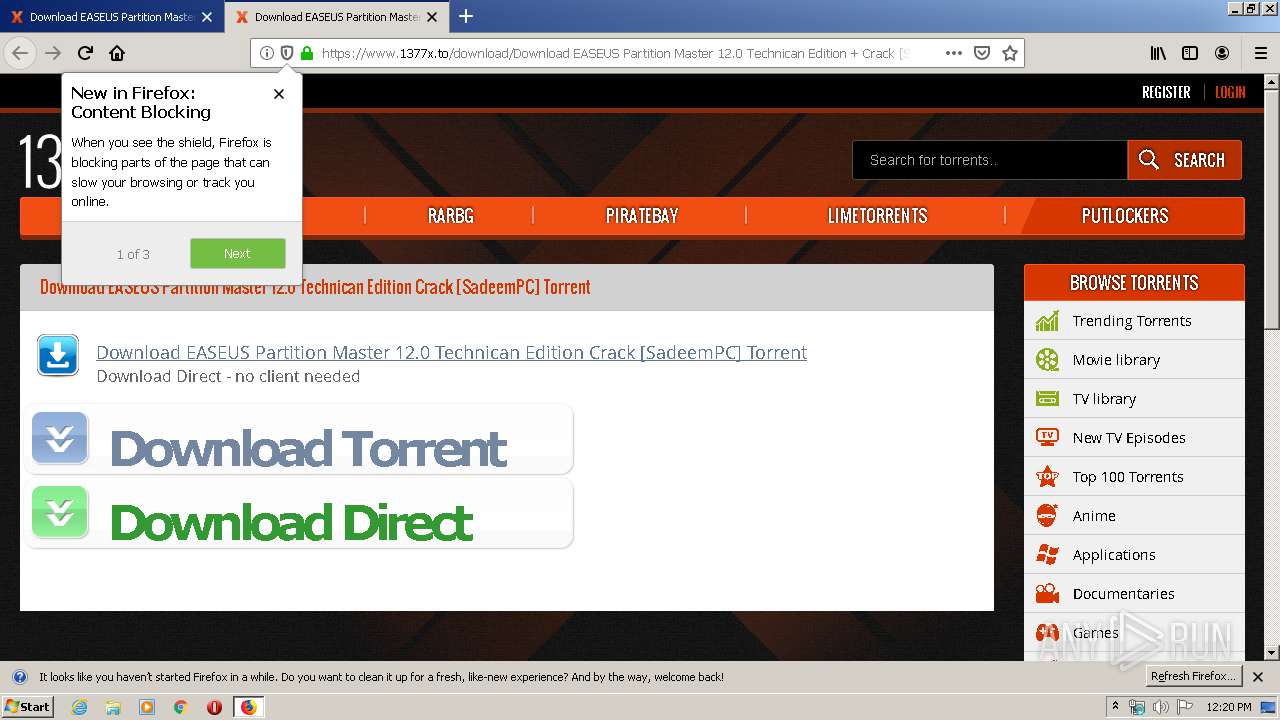
Task: Show site information icon in address bar
Action: (x=267, y=53)
